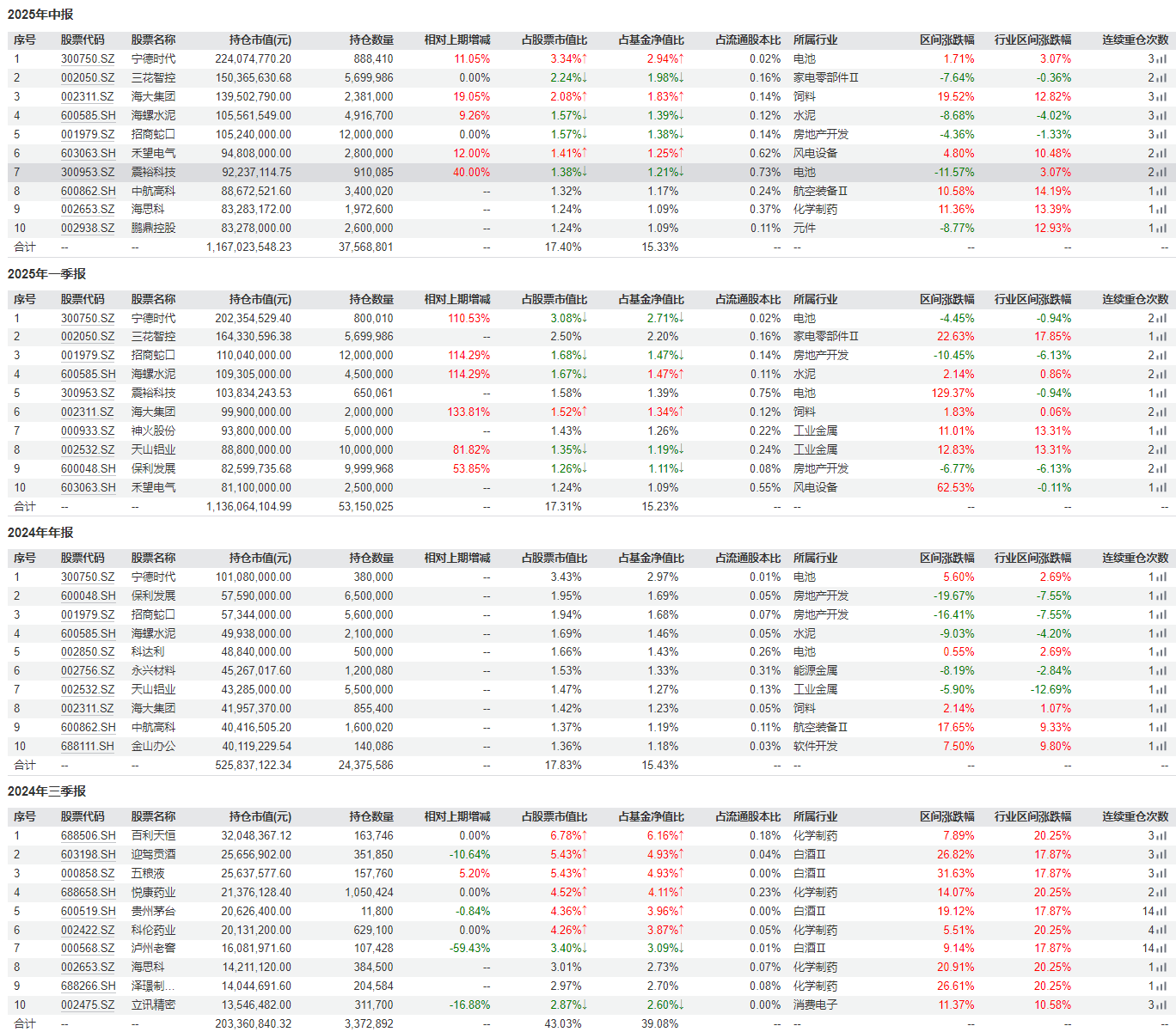Click the bar-chart icon in the 悦康药业 row
1176x1032 pixels.
click(x=1161, y=893)
